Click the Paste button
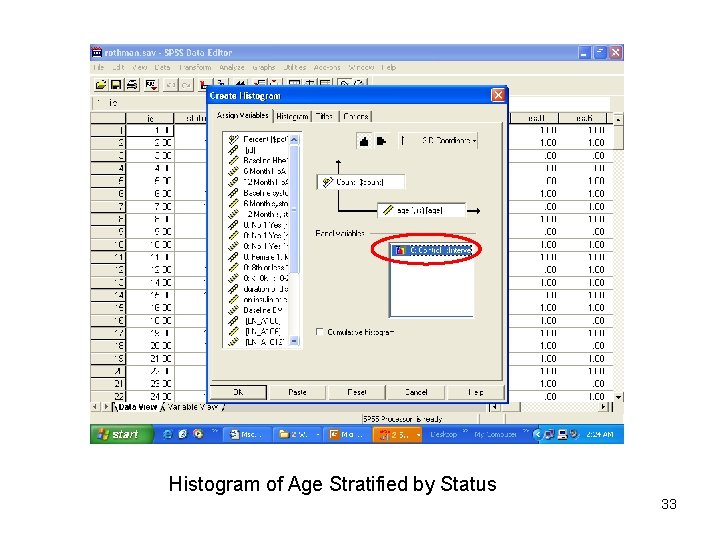The width and height of the screenshot is (720, 540). coord(297,393)
